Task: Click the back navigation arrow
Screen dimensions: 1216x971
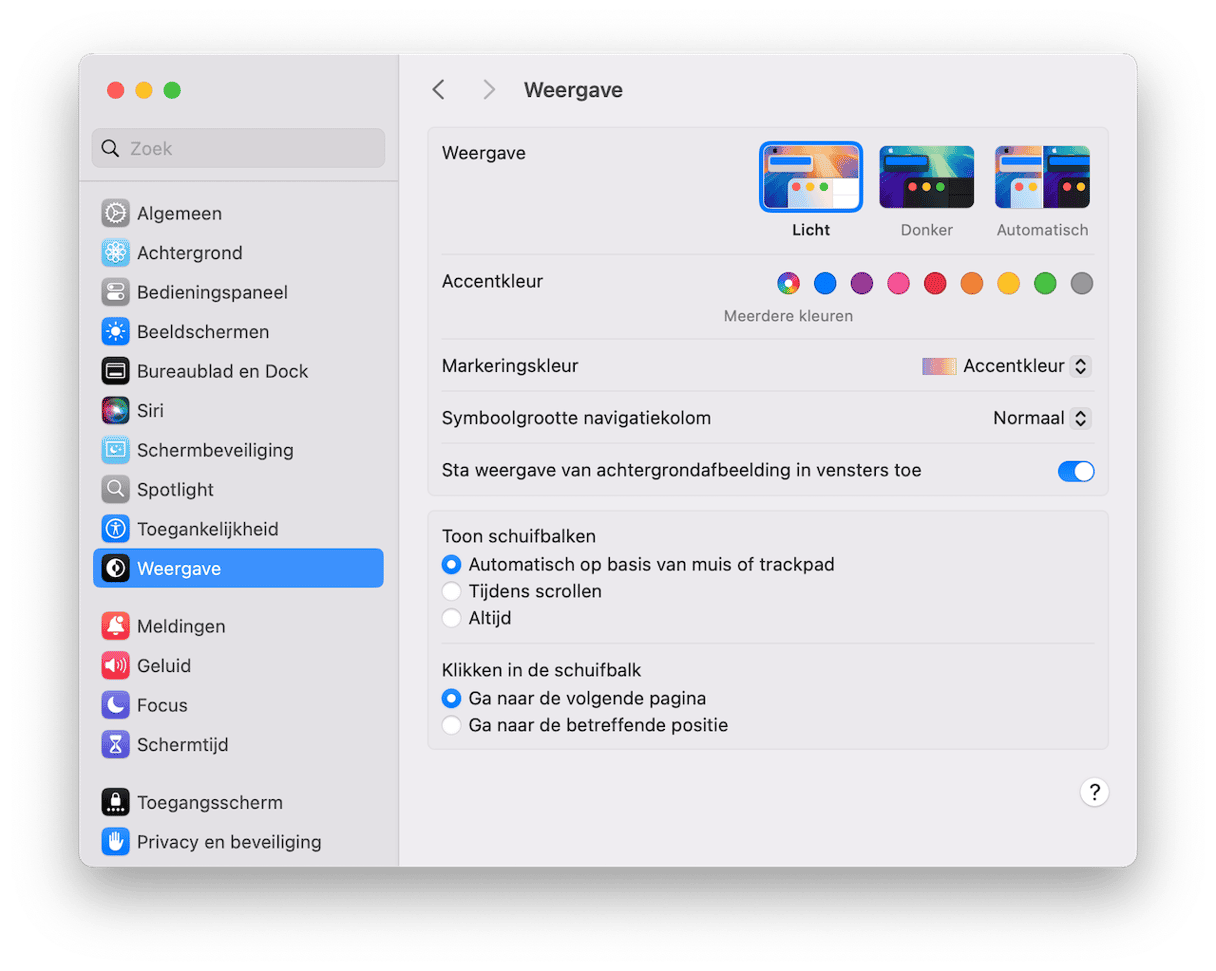Action: pyautogui.click(x=438, y=90)
